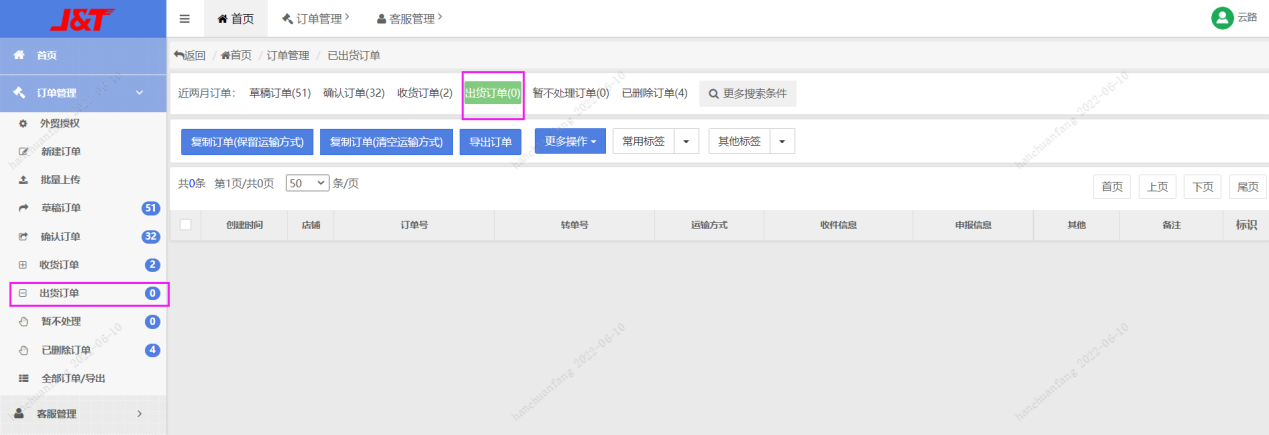Open the dropdown arrow next to 常用标签

(686, 142)
